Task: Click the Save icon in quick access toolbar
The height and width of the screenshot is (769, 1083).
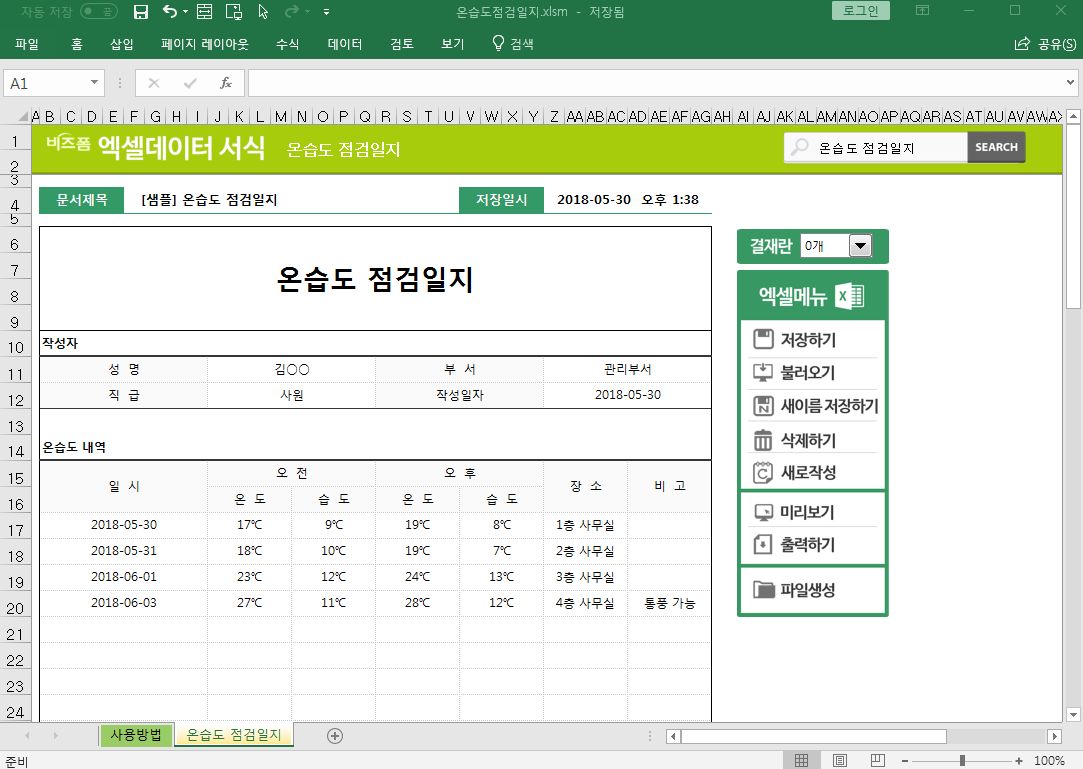Action: pyautogui.click(x=141, y=12)
